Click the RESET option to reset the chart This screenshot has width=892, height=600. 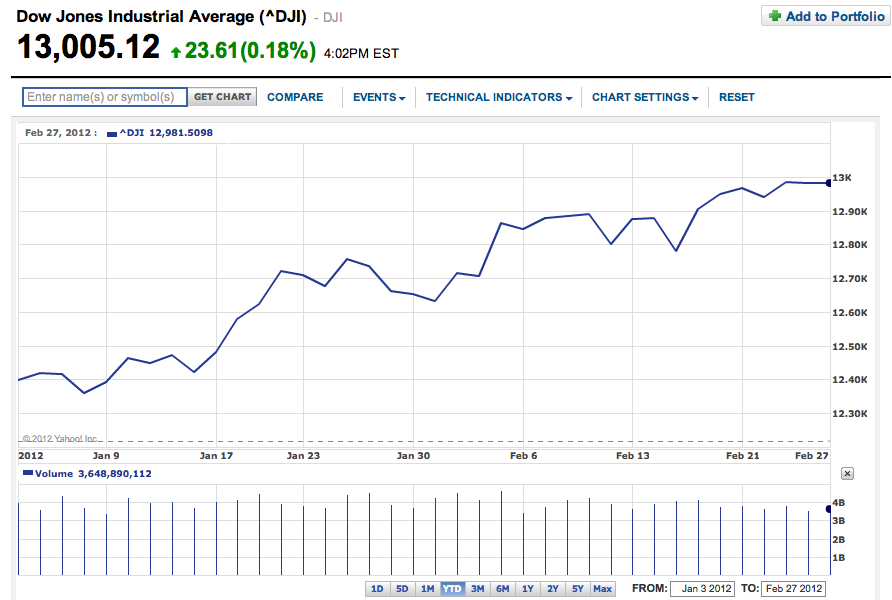(737, 97)
